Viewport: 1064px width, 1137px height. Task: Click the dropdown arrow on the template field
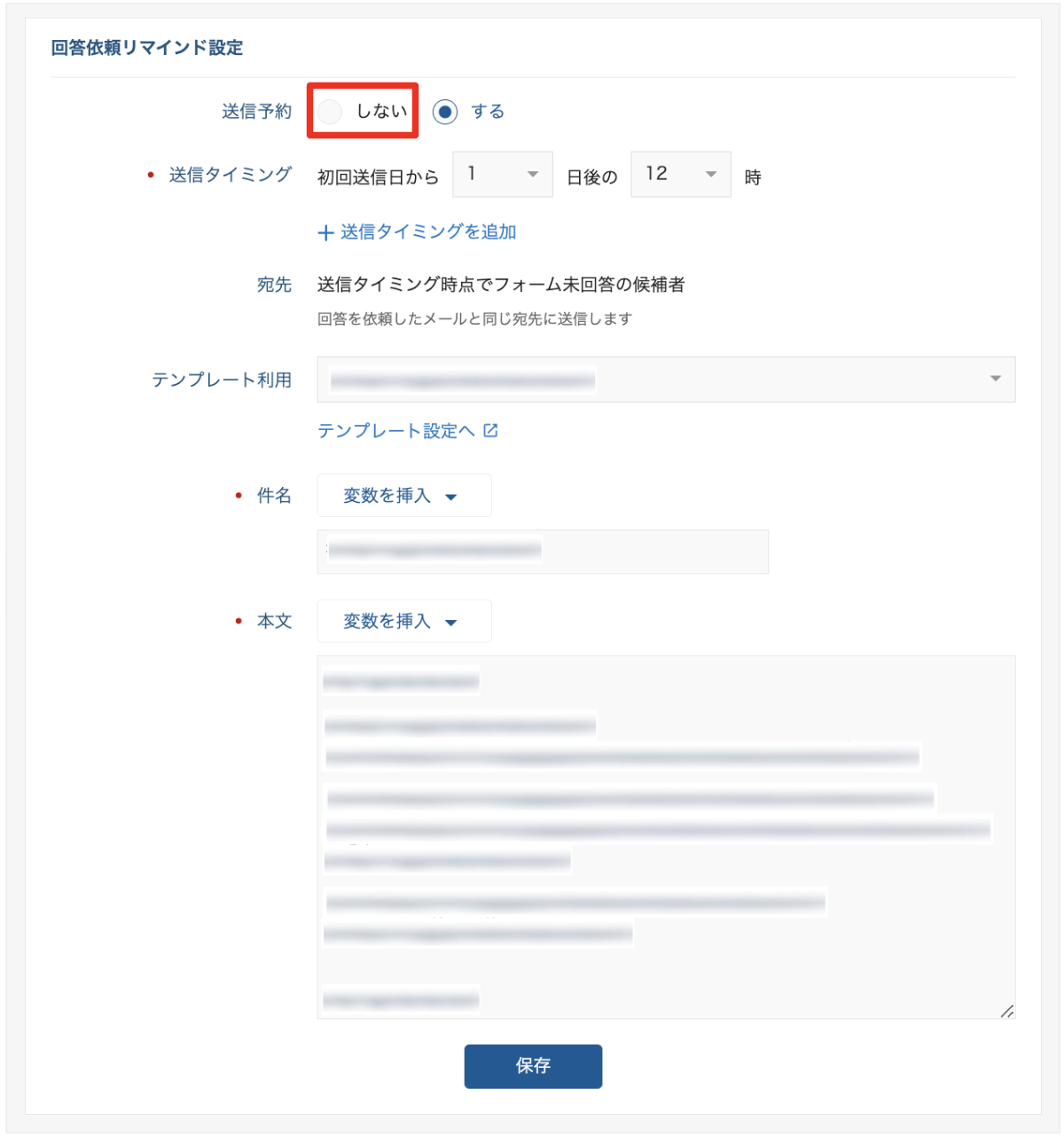997,380
